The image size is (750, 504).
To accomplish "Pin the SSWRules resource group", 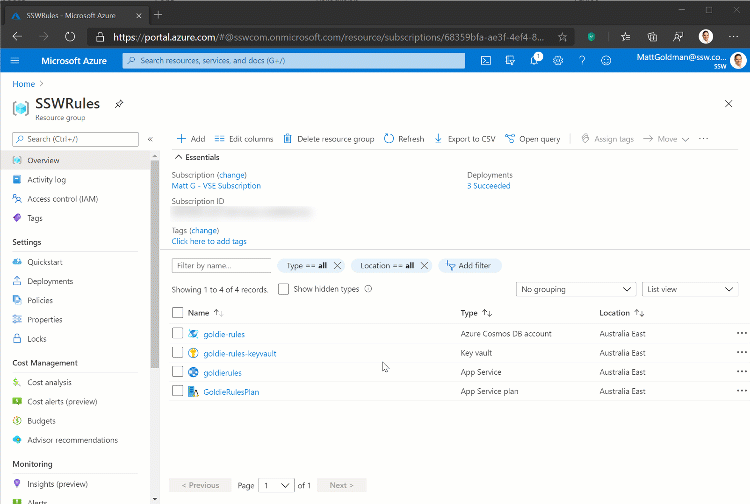I will tap(119, 104).
